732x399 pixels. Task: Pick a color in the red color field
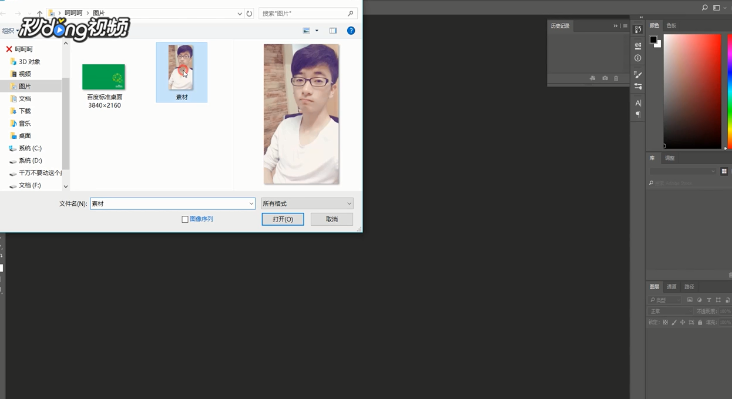point(692,91)
